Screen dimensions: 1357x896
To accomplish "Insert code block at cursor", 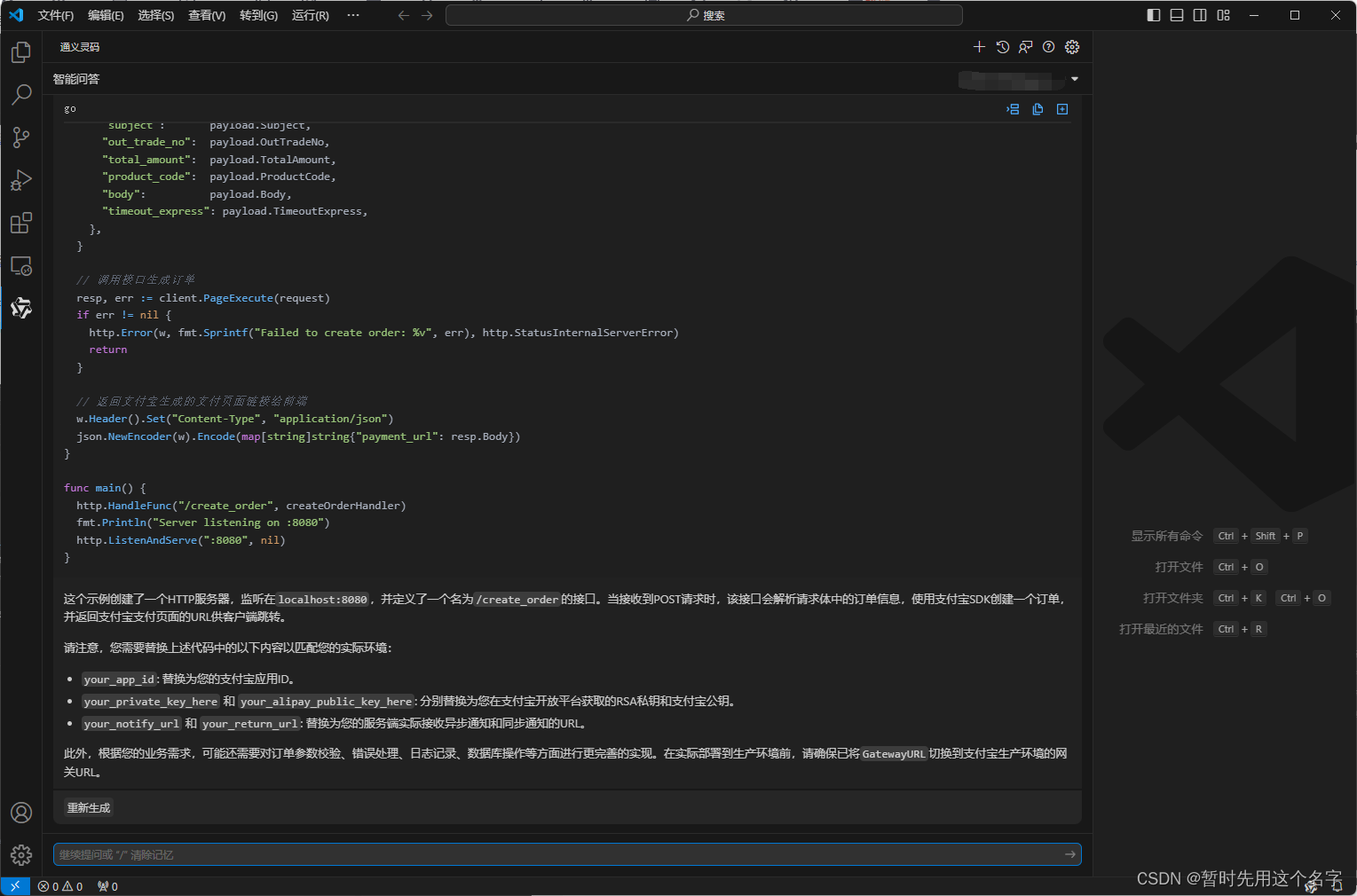I will pos(1013,109).
